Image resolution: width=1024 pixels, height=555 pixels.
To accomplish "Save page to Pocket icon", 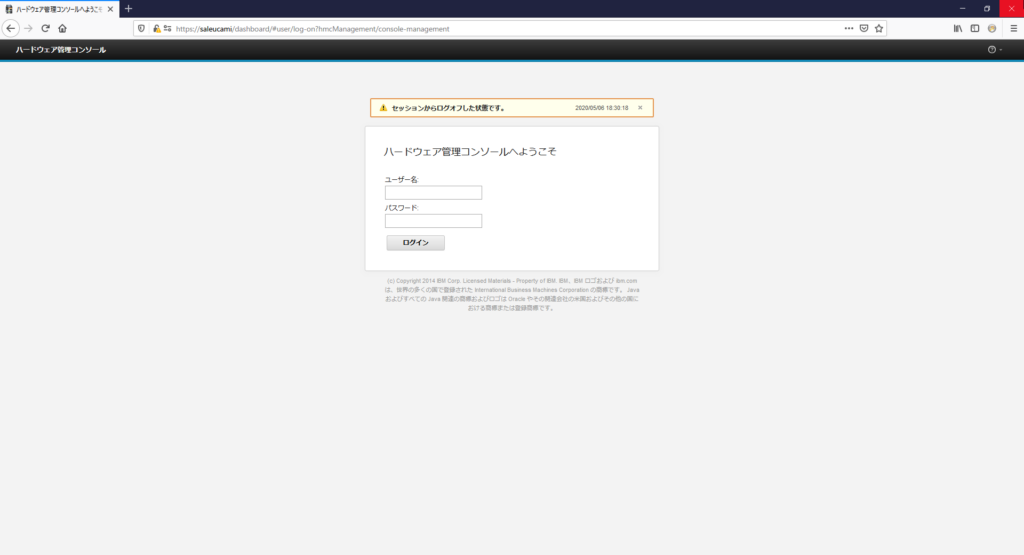I will 864,29.
